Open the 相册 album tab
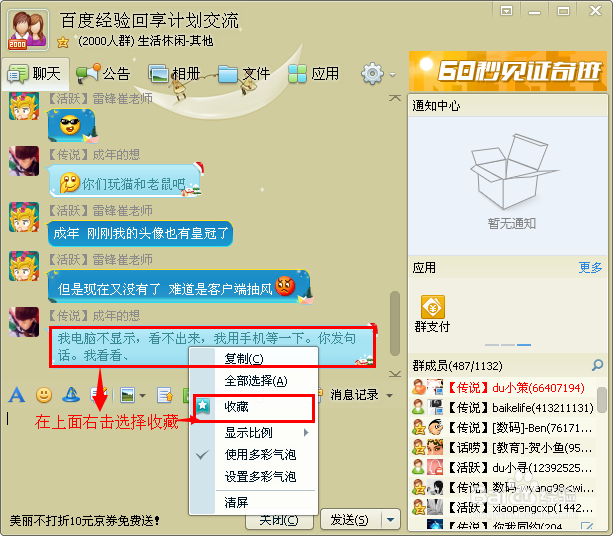 tap(175, 73)
